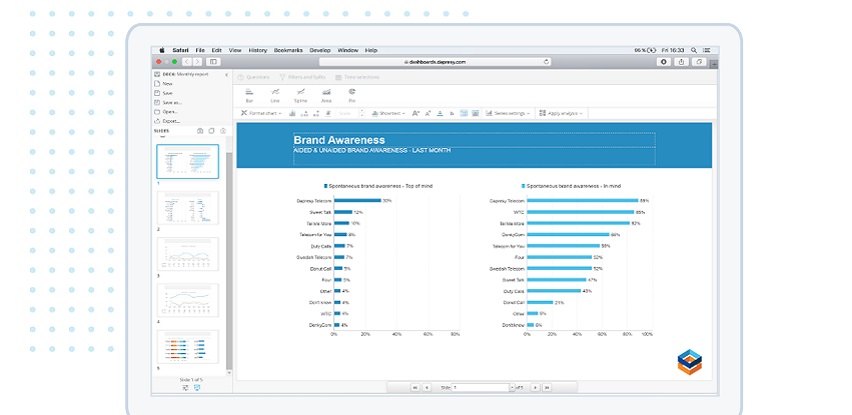This screenshot has height=415, width=852.
Task: Click Save as... in the deck menu
Action: (168, 102)
